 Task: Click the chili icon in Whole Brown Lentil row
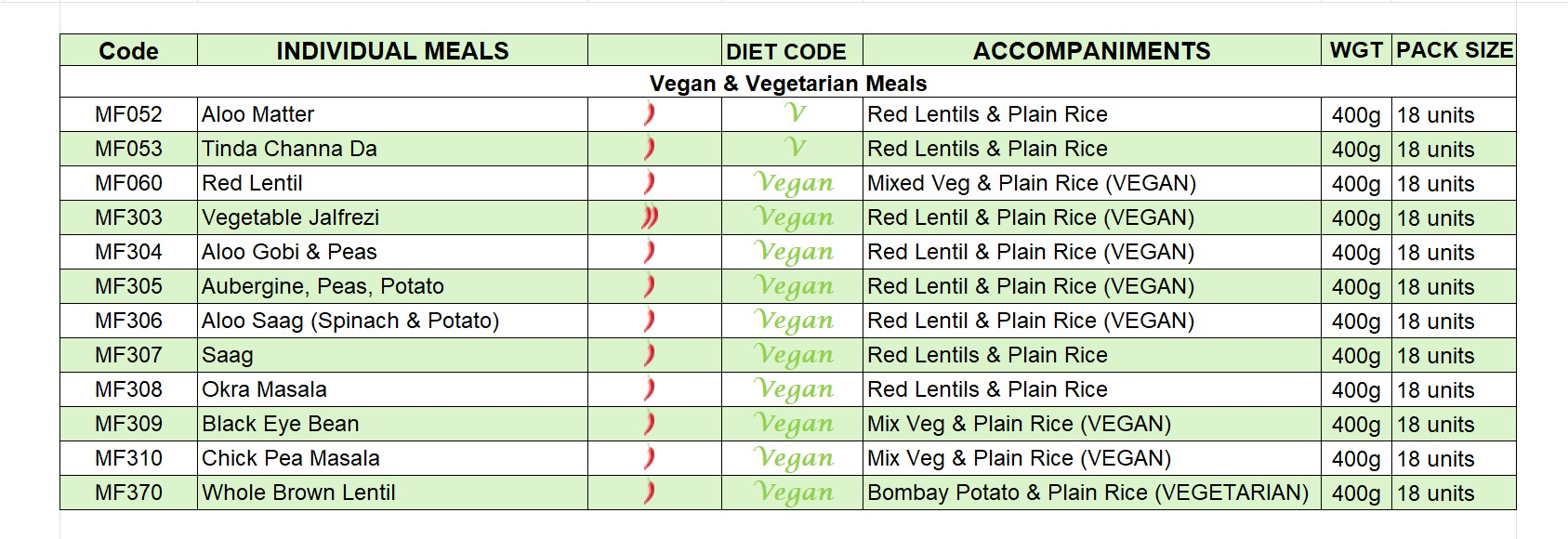click(649, 493)
